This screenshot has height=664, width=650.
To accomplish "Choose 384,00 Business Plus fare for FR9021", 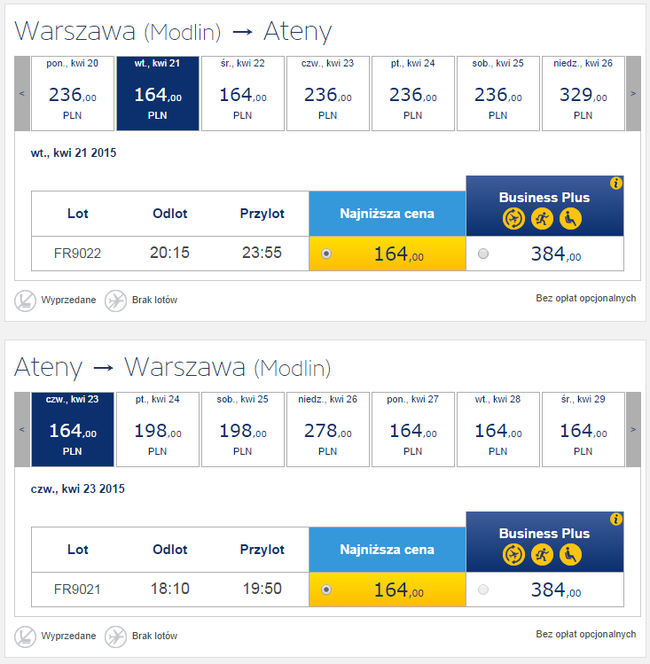I will point(484,590).
